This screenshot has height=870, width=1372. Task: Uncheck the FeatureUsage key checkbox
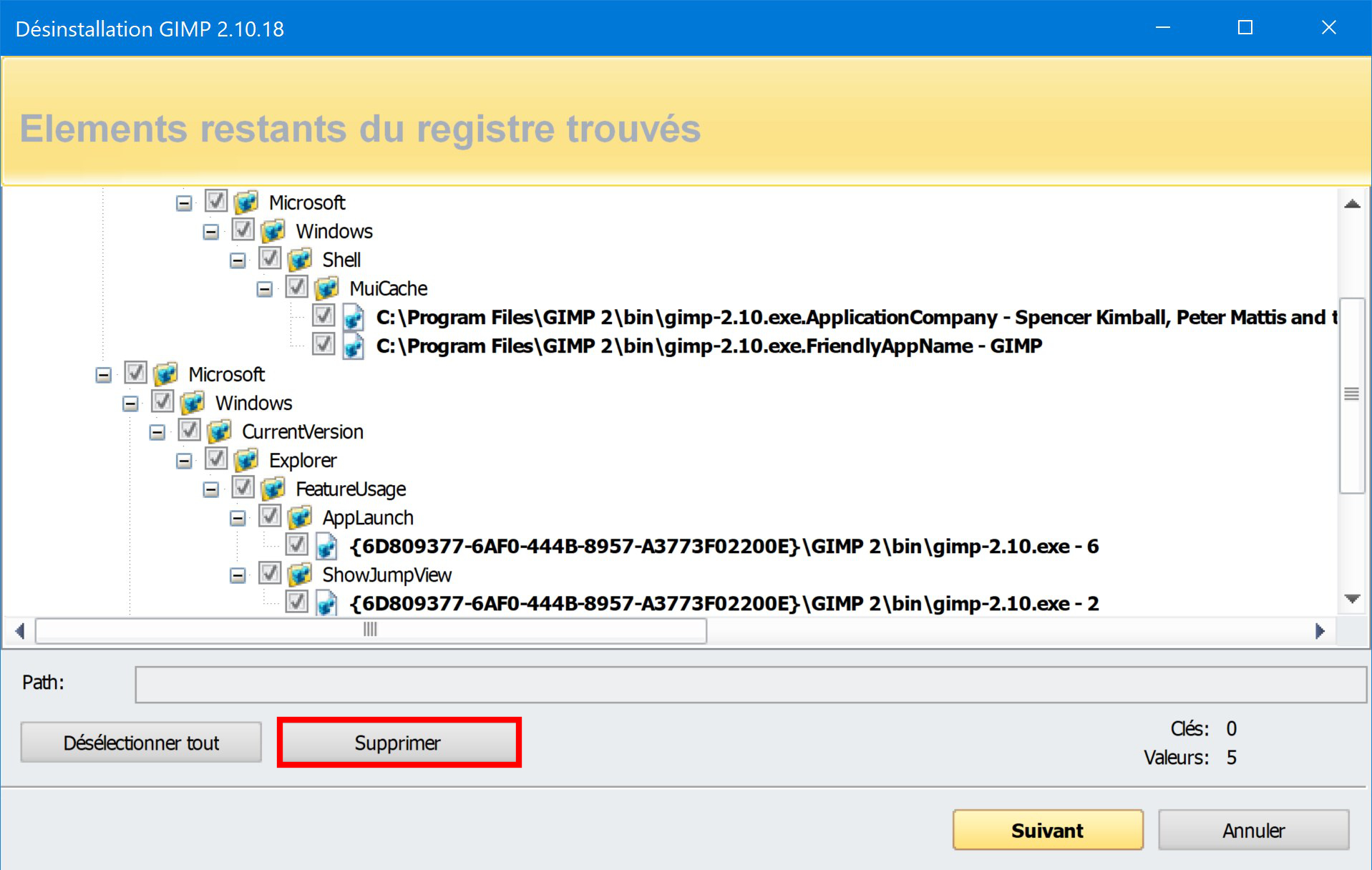[243, 487]
